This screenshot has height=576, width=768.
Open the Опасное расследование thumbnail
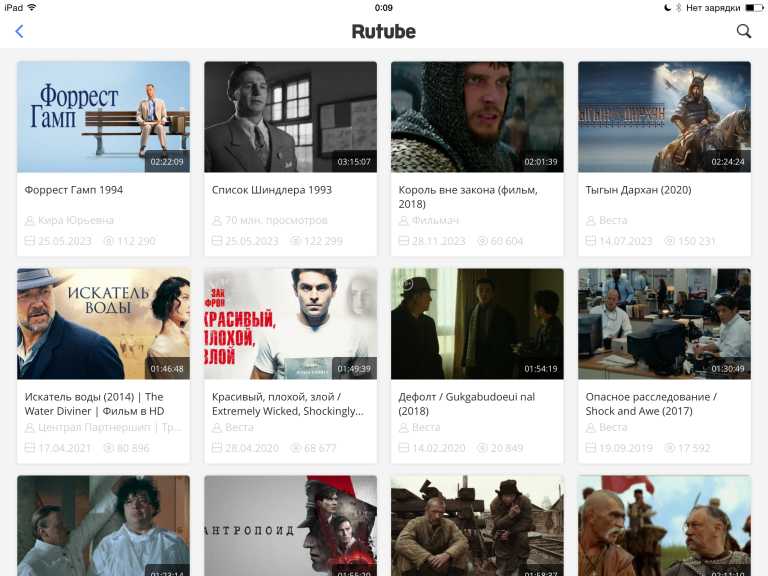pyautogui.click(x=664, y=324)
